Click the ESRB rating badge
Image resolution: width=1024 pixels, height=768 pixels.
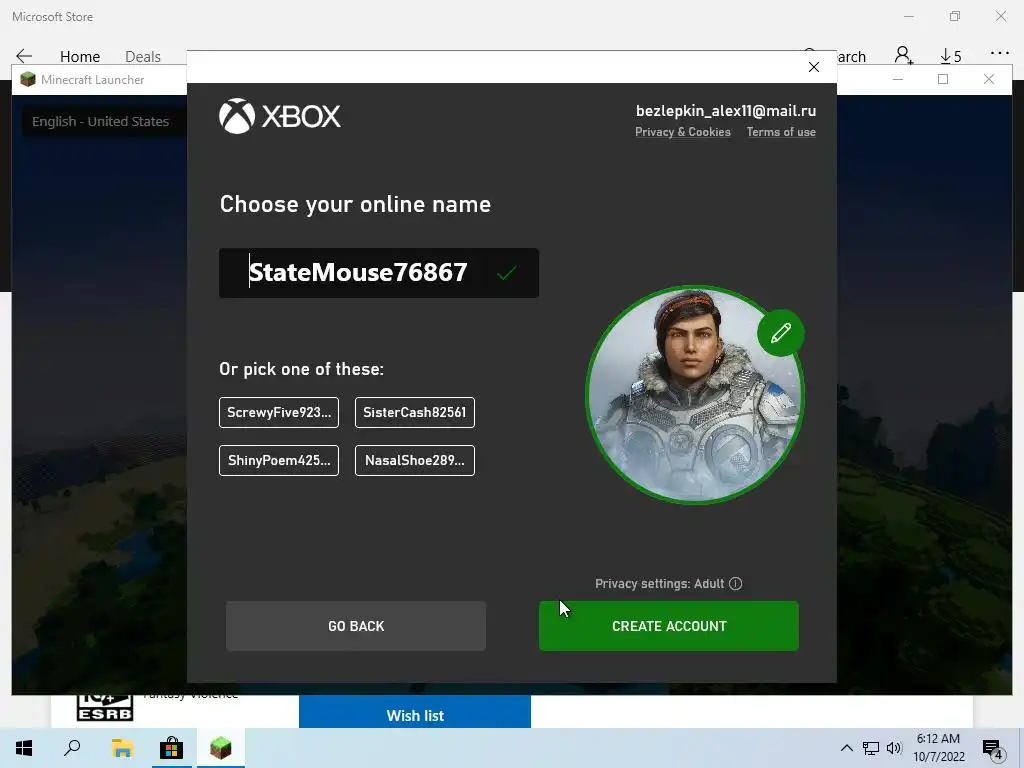104,708
